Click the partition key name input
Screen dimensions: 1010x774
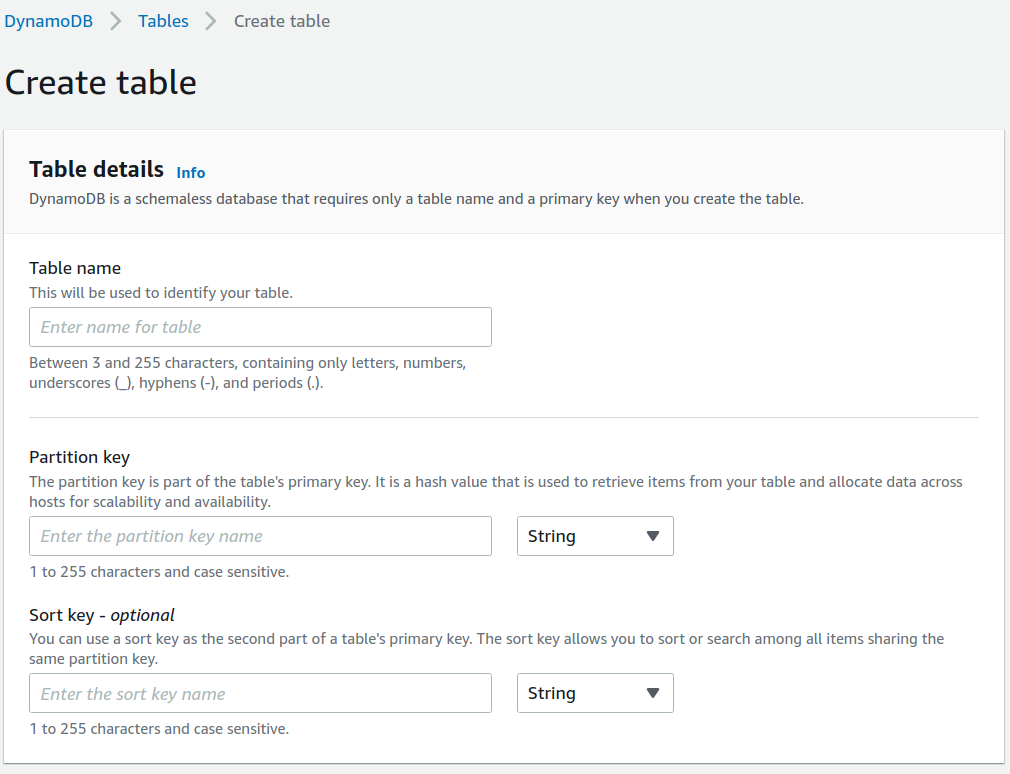[x=260, y=536]
